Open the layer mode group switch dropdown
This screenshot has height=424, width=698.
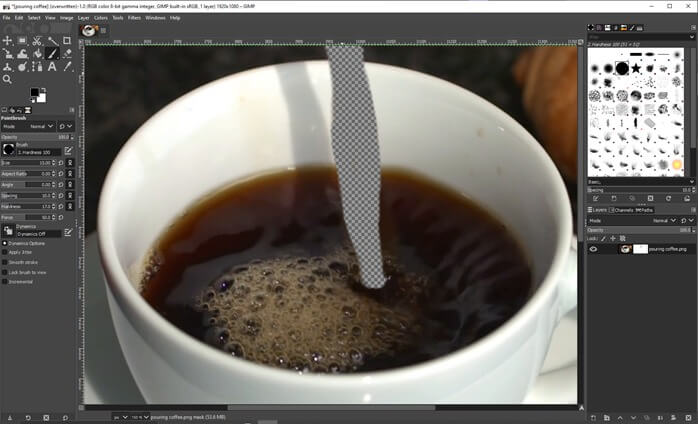pyautogui.click(x=687, y=220)
